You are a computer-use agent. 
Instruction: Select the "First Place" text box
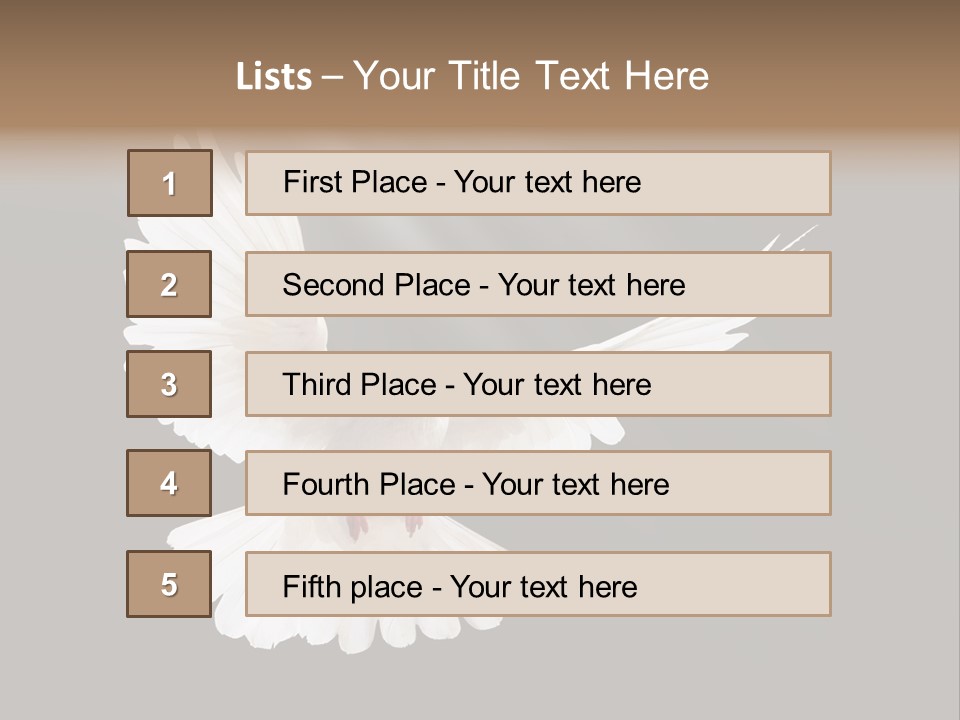538,183
